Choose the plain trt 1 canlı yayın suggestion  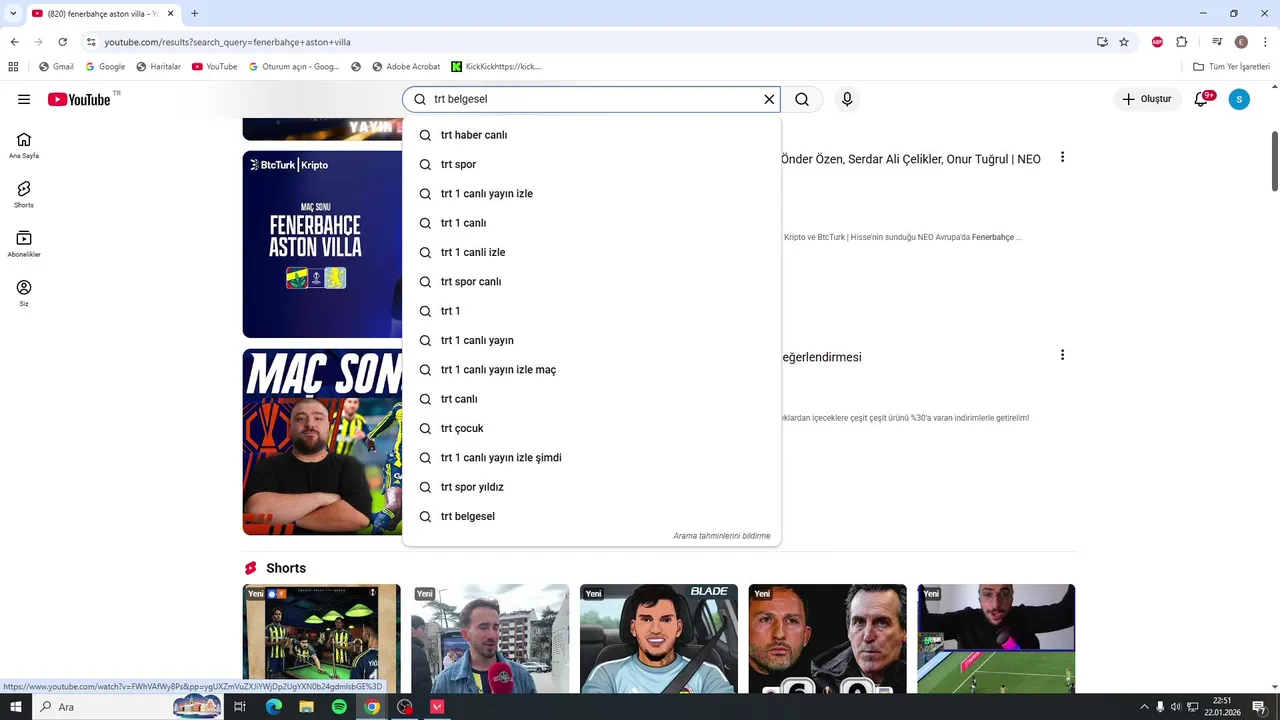(x=591, y=340)
